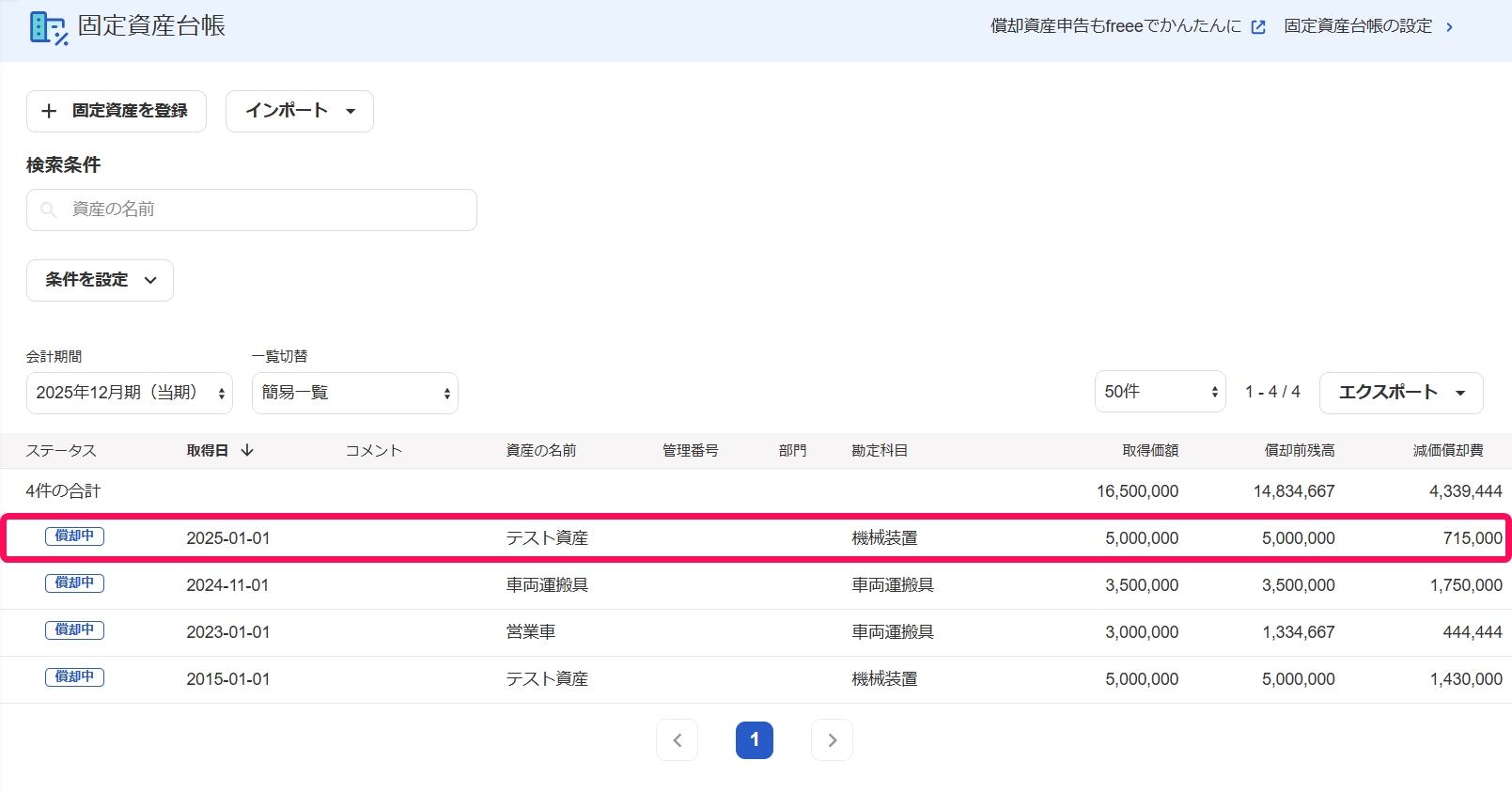Click the chevron next to 固定資産台帳の設定
Screen dimensions: 1512x792
[1449, 27]
